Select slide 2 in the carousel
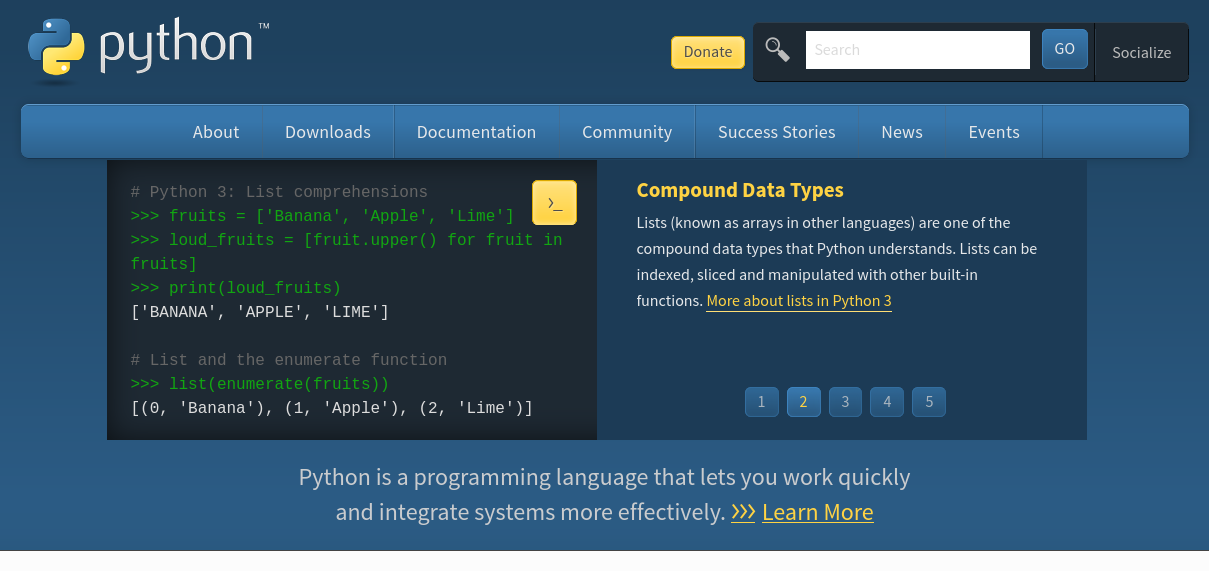The image size is (1209, 571). [803, 402]
